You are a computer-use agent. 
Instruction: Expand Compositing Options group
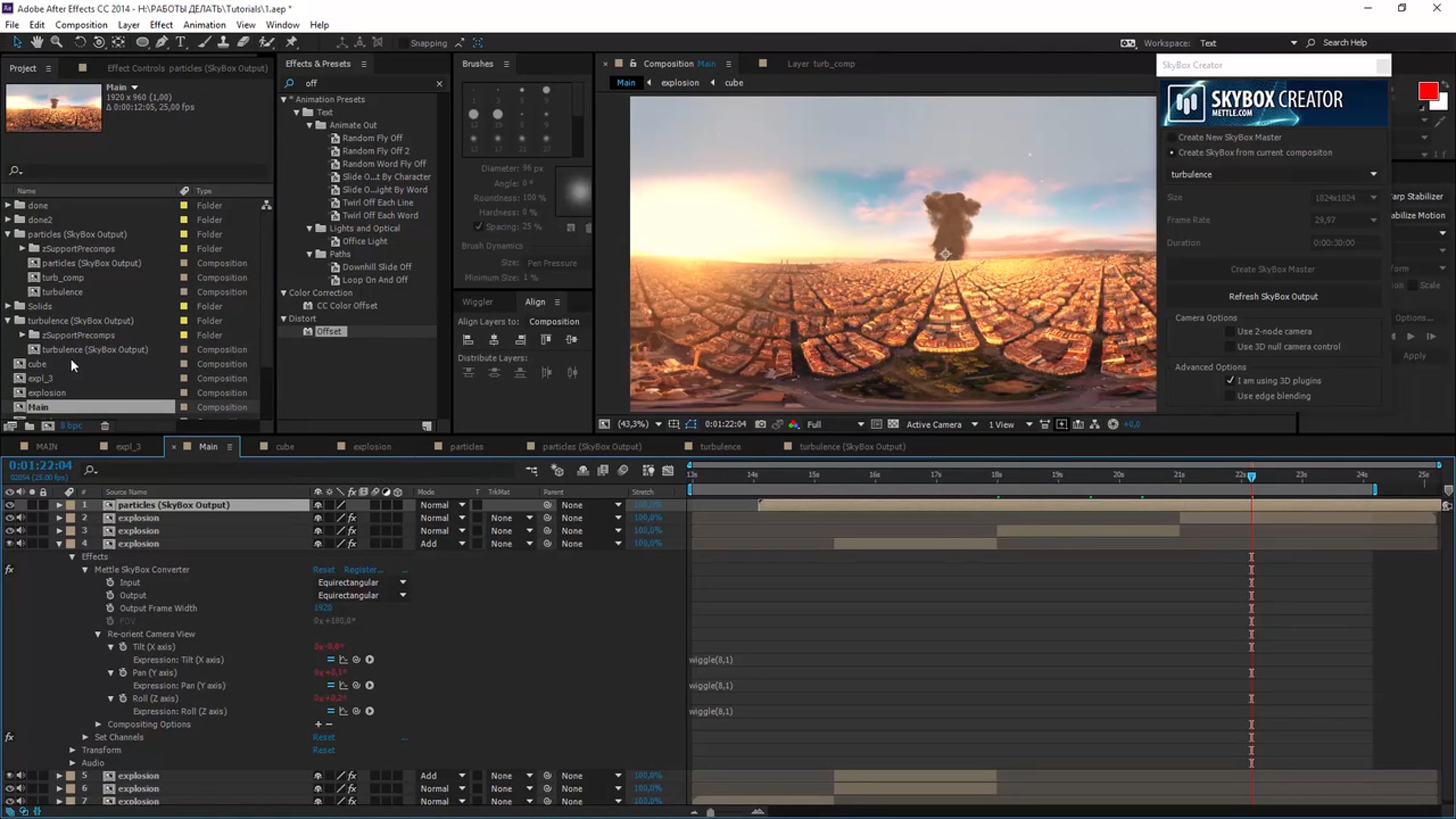pyautogui.click(x=98, y=724)
